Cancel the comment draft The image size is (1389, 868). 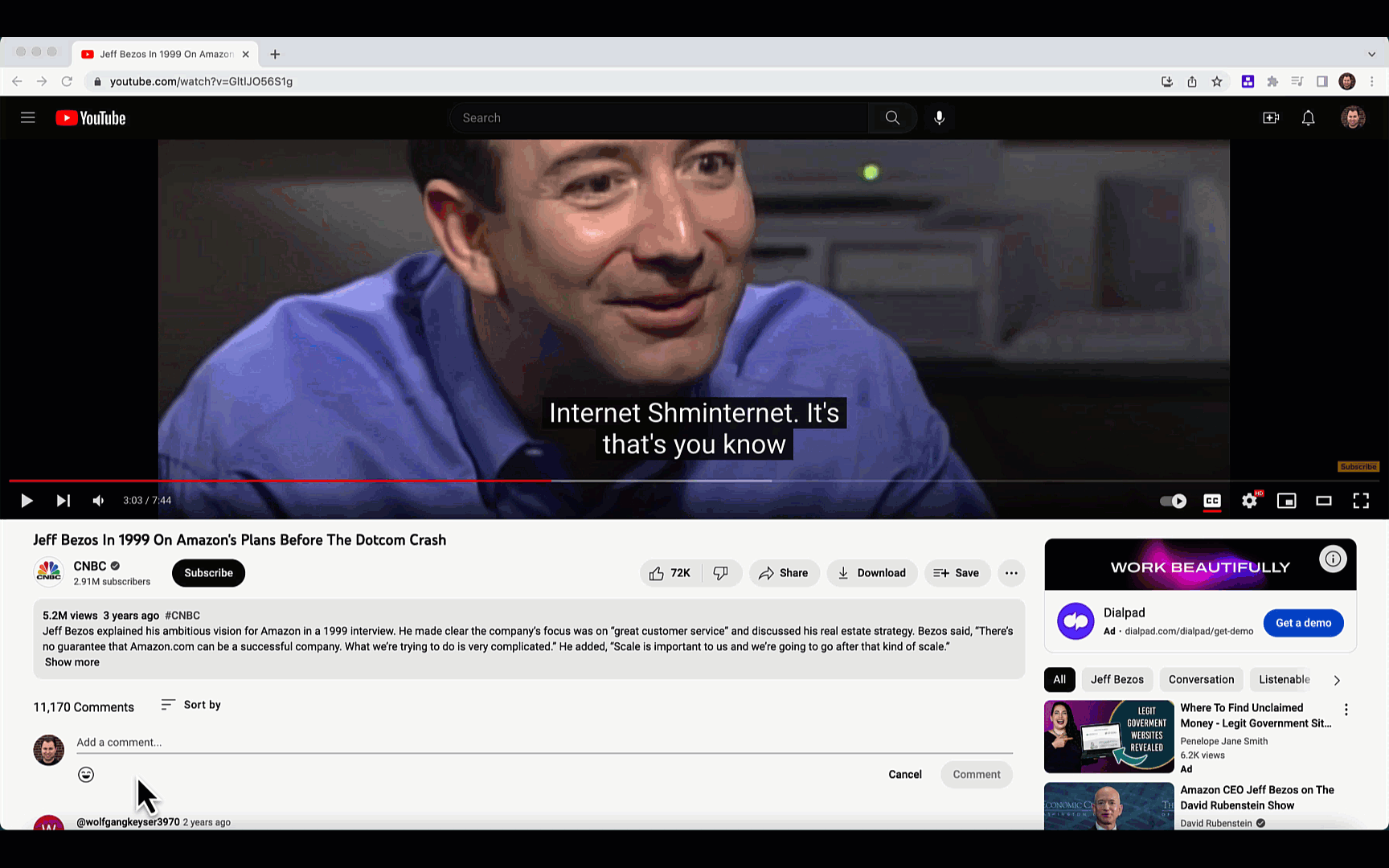click(x=905, y=775)
